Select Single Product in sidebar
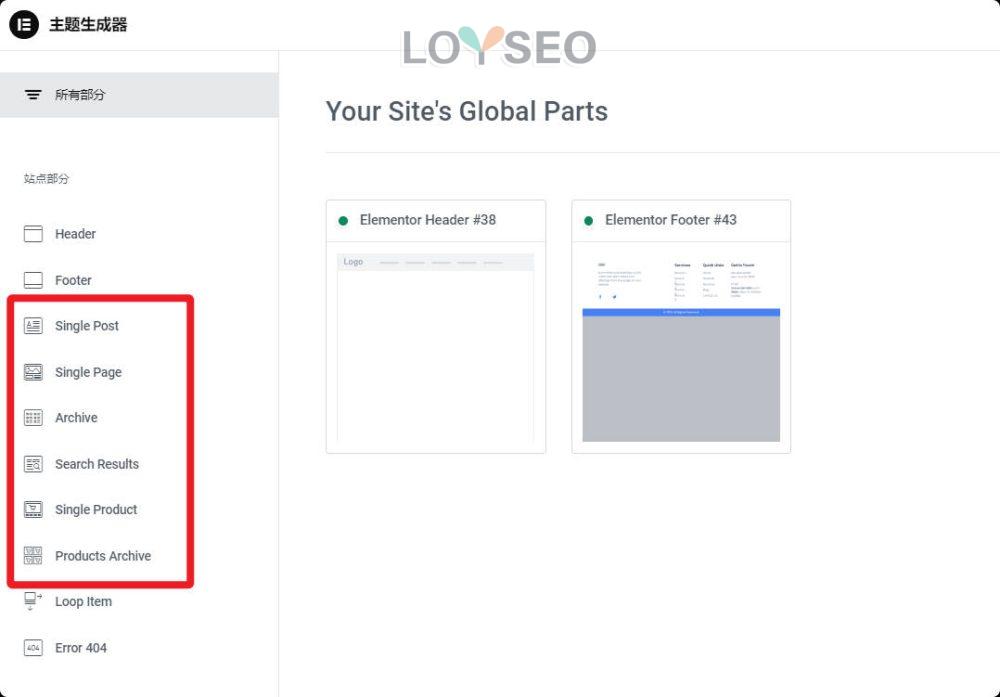Viewport: 1000px width, 697px height. (x=96, y=510)
